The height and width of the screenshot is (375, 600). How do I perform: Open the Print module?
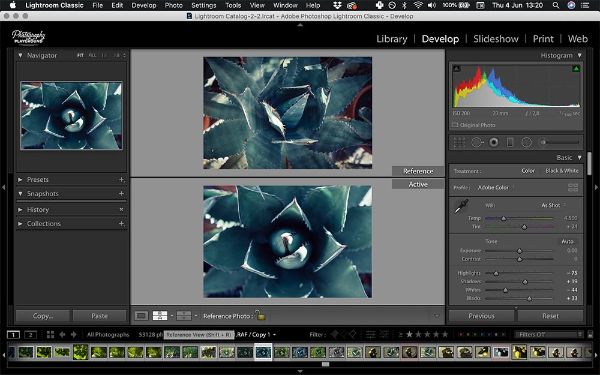[x=543, y=39]
